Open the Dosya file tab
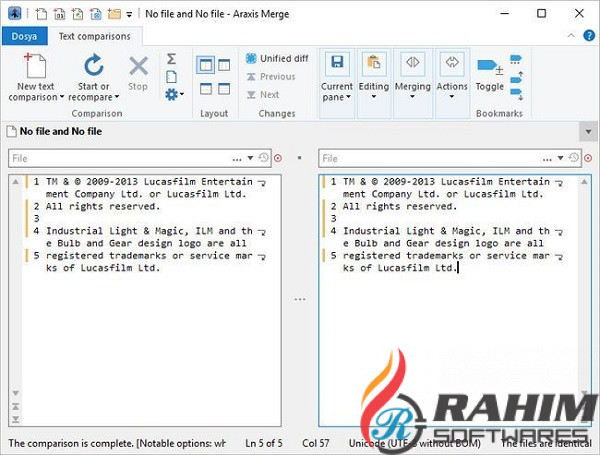This screenshot has height=455, width=600. [24, 36]
